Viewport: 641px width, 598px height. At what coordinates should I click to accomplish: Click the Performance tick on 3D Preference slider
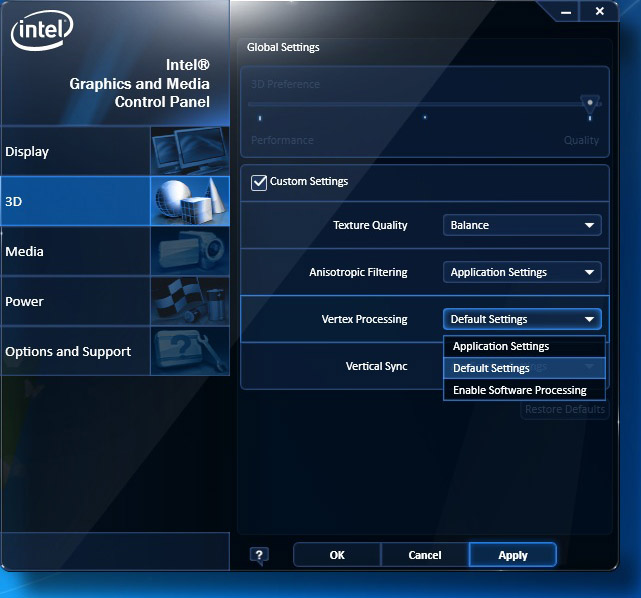click(x=260, y=119)
